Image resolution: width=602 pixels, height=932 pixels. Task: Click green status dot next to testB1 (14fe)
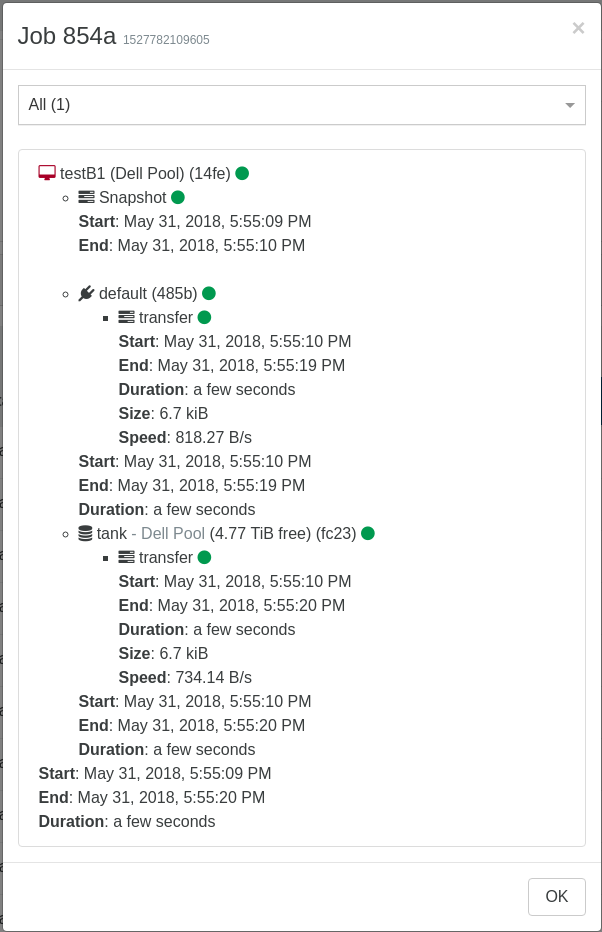click(242, 173)
